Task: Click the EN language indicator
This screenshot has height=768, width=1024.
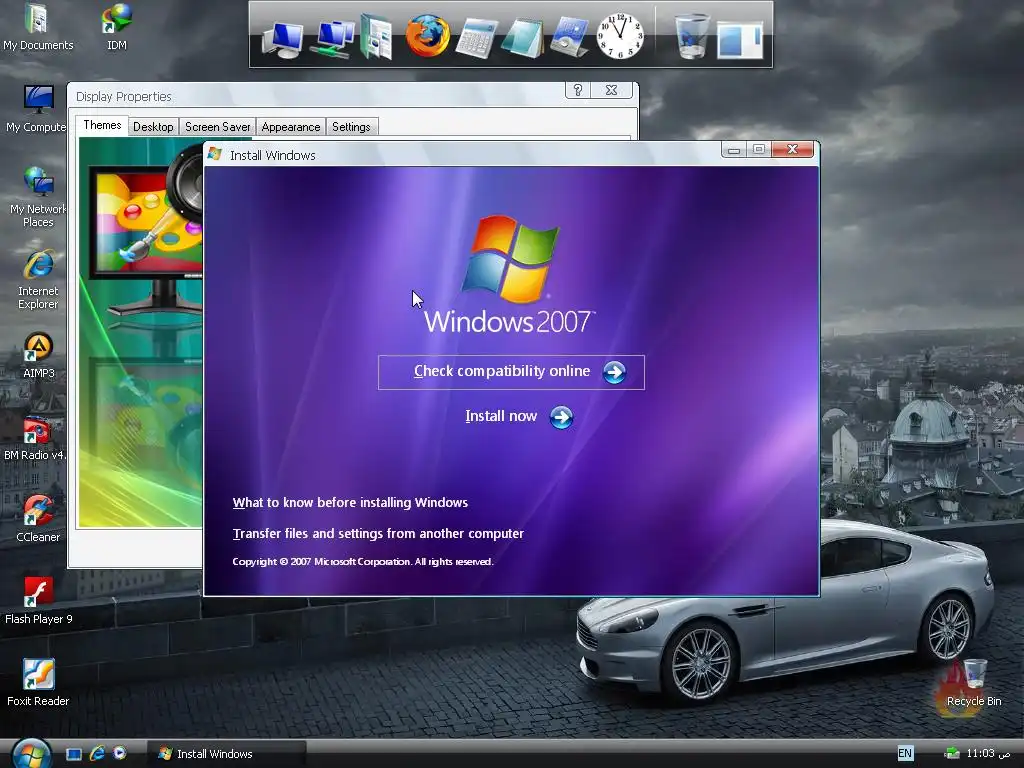Action: pos(905,753)
